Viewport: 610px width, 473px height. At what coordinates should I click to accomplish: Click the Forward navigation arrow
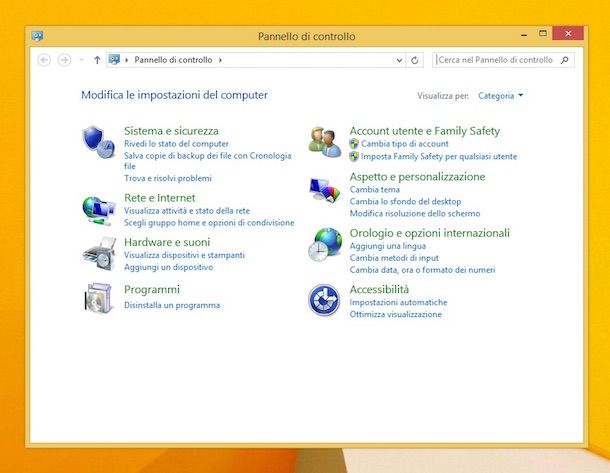pyautogui.click(x=64, y=60)
